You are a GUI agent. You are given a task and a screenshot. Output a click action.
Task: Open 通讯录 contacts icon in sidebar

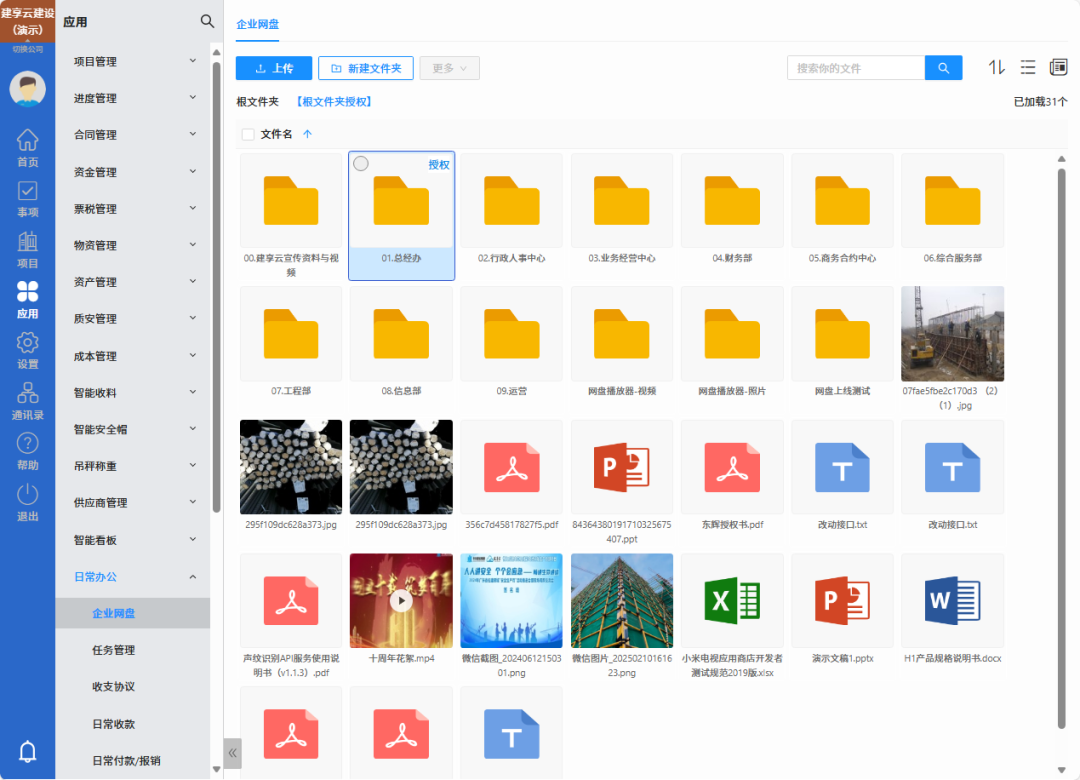tap(28, 401)
